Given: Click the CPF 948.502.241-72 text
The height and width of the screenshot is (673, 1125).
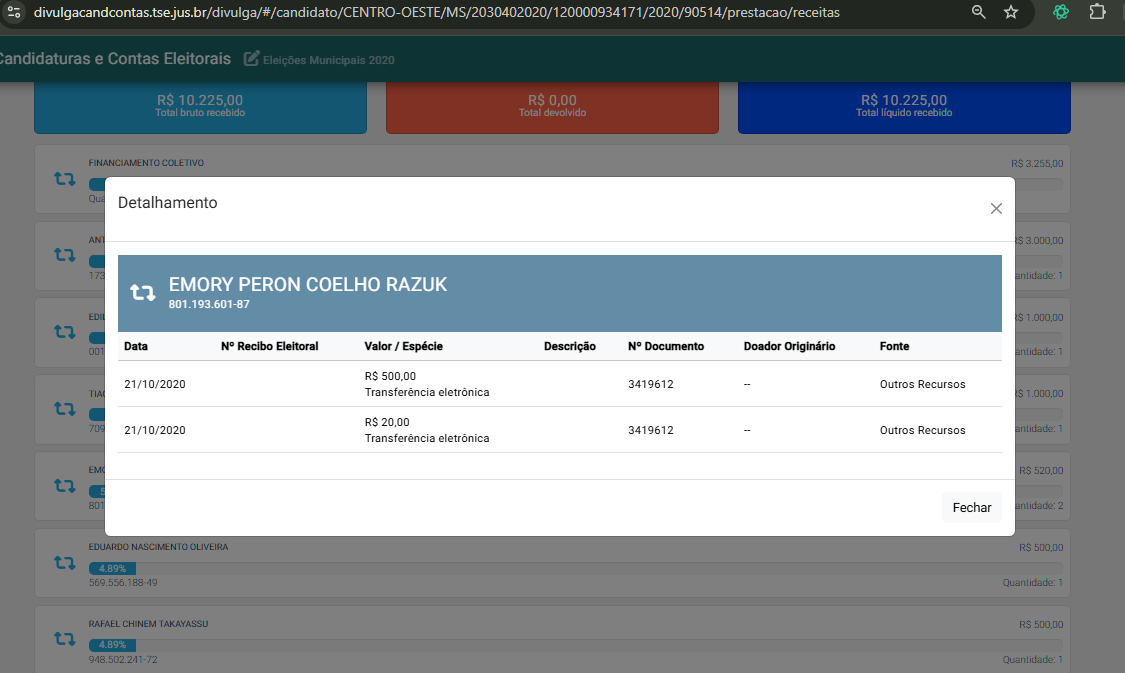Looking at the screenshot, I should point(123,659).
